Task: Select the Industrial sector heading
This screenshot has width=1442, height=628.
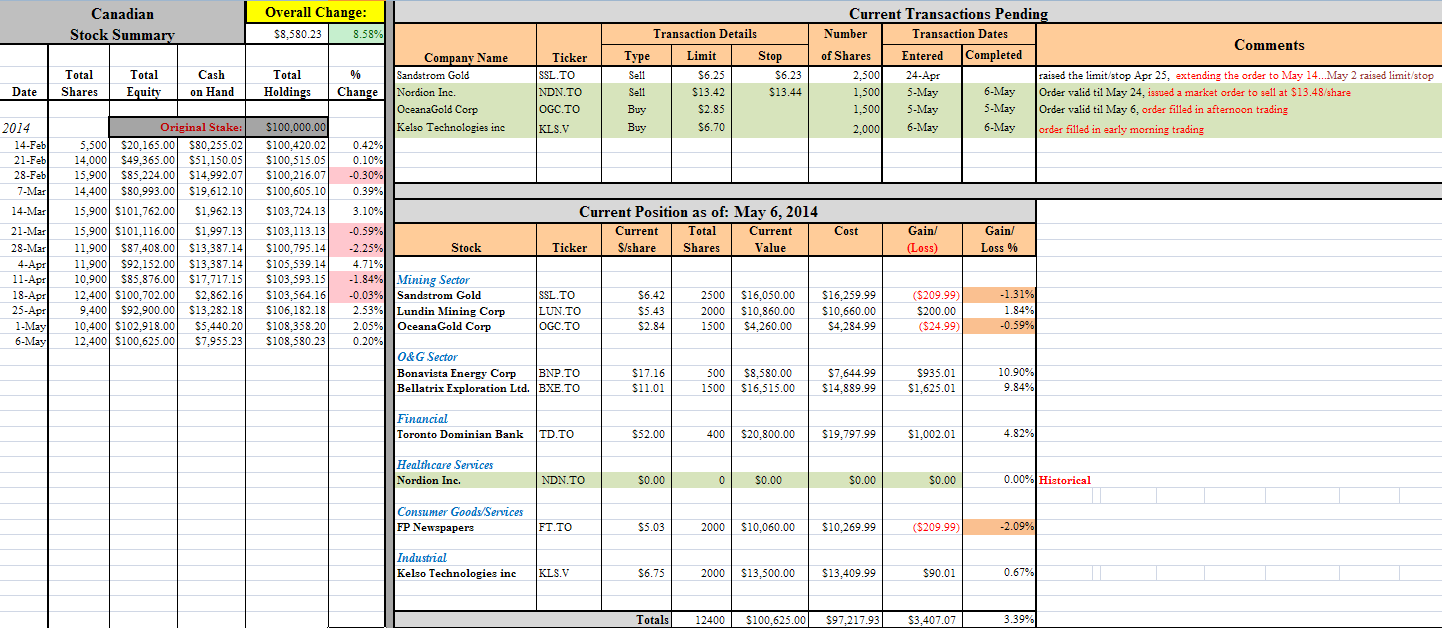Action: pyautogui.click(x=422, y=558)
